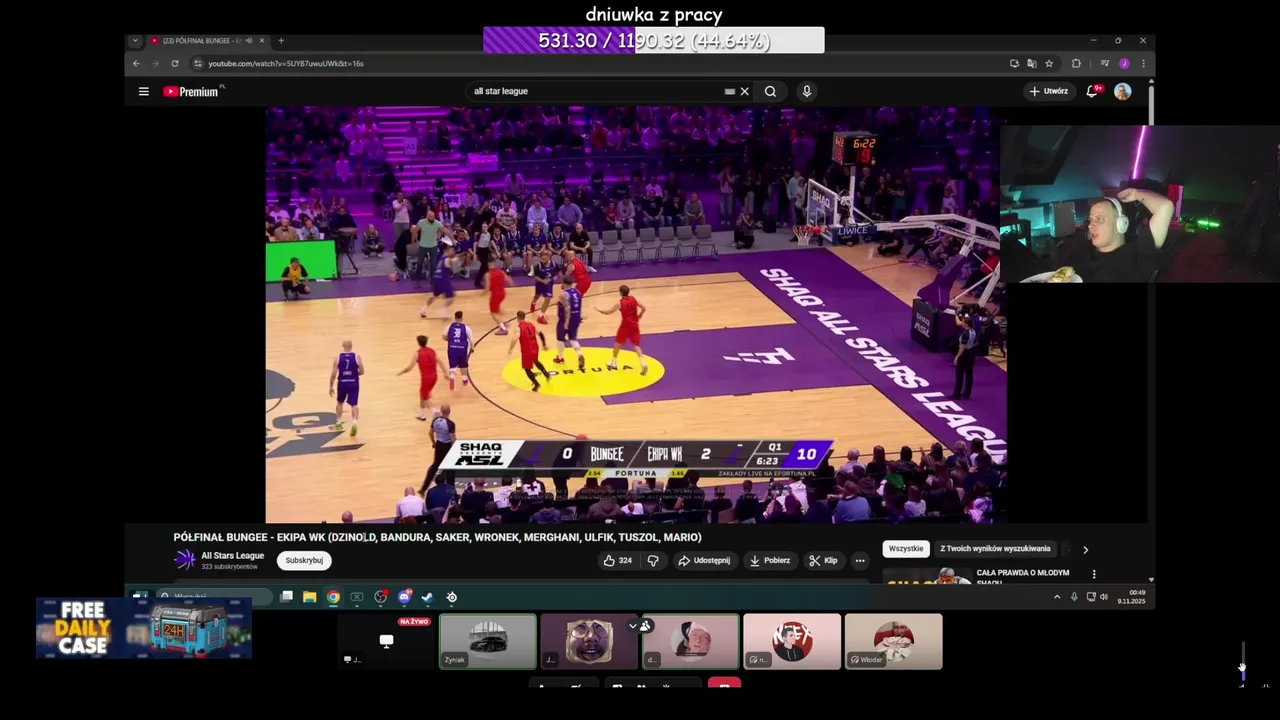Image resolution: width=1280 pixels, height=720 pixels.
Task: Click the Udostępnij share button
Action: (704, 560)
